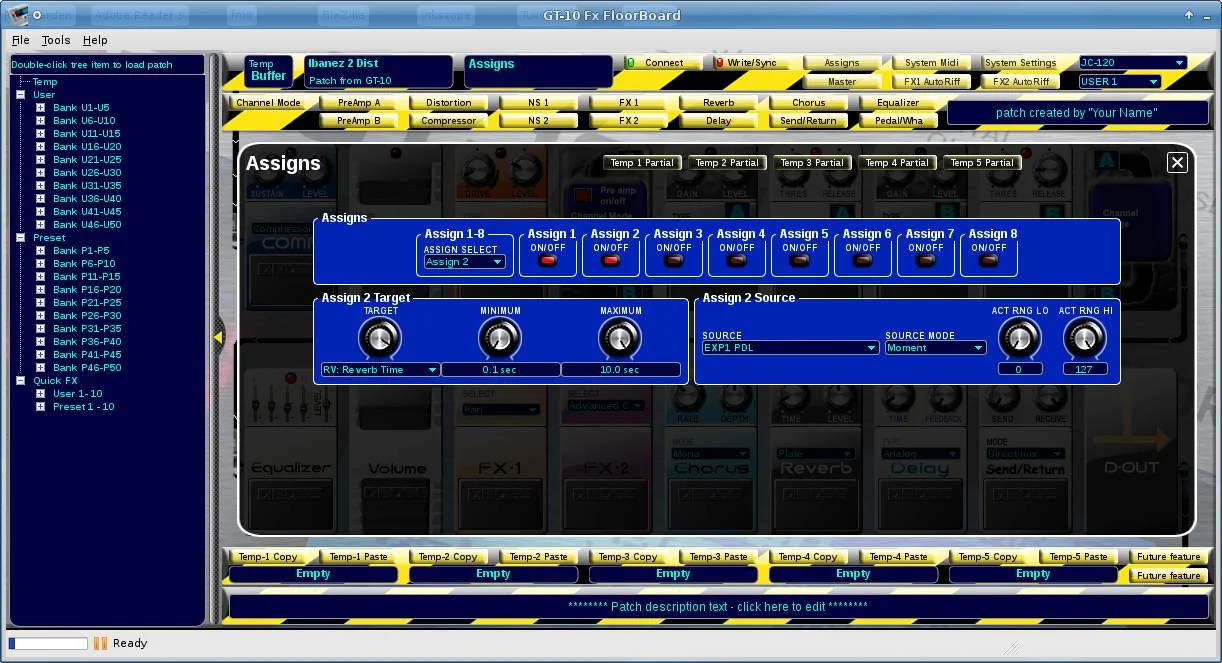Click the Minimum knob

click(500, 340)
